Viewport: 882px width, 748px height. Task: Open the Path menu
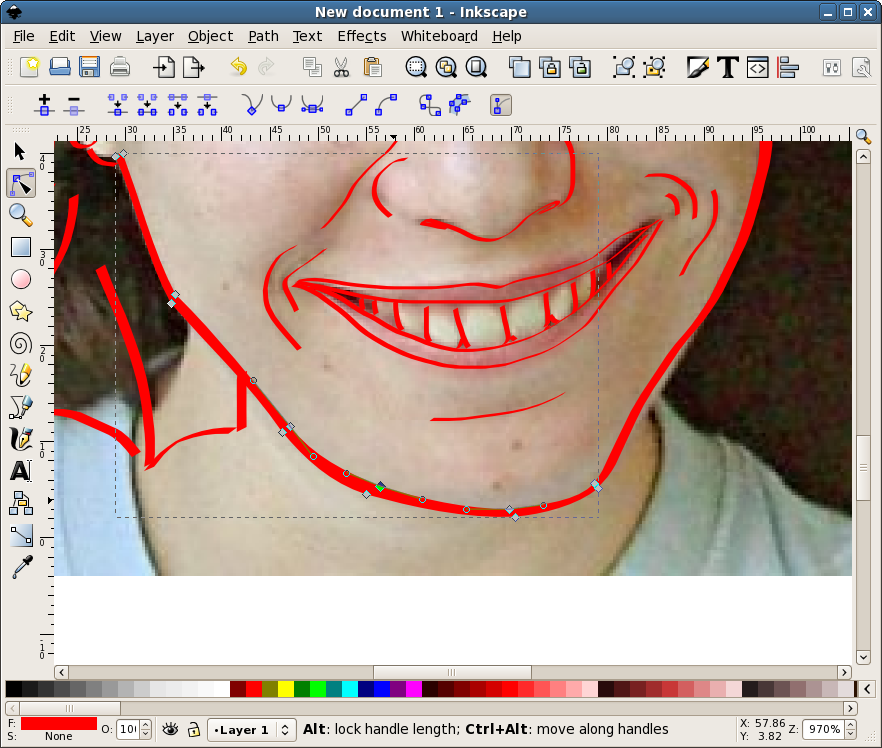(x=263, y=36)
